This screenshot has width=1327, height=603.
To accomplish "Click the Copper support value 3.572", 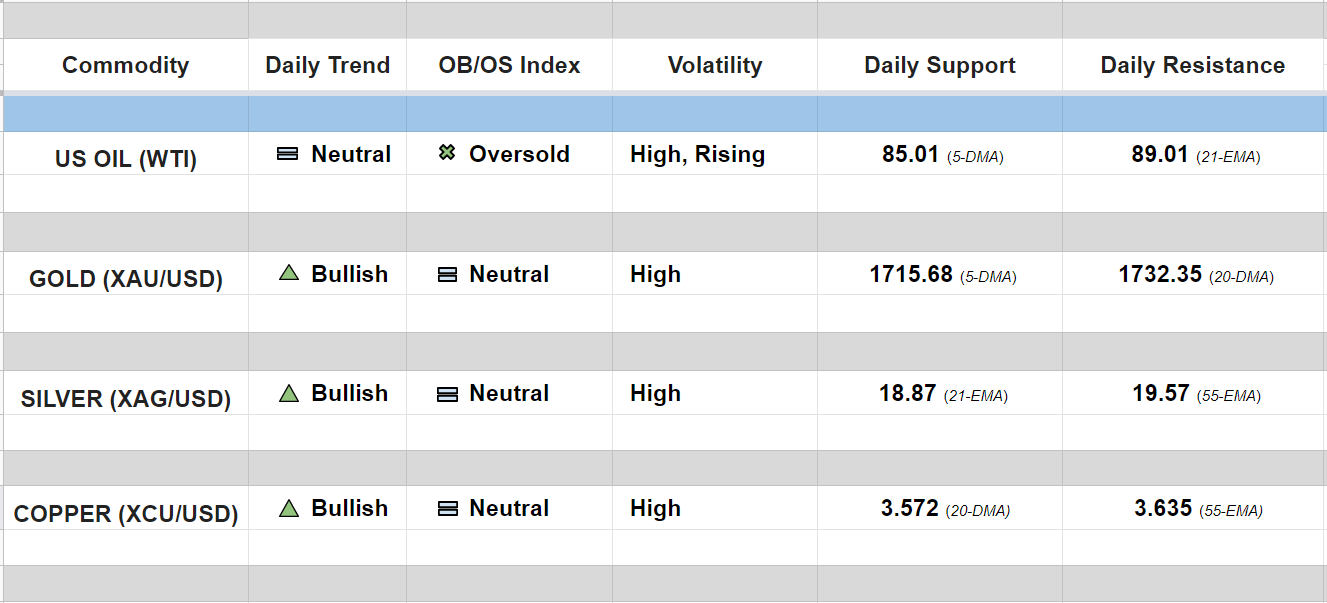I will pyautogui.click(x=909, y=508).
